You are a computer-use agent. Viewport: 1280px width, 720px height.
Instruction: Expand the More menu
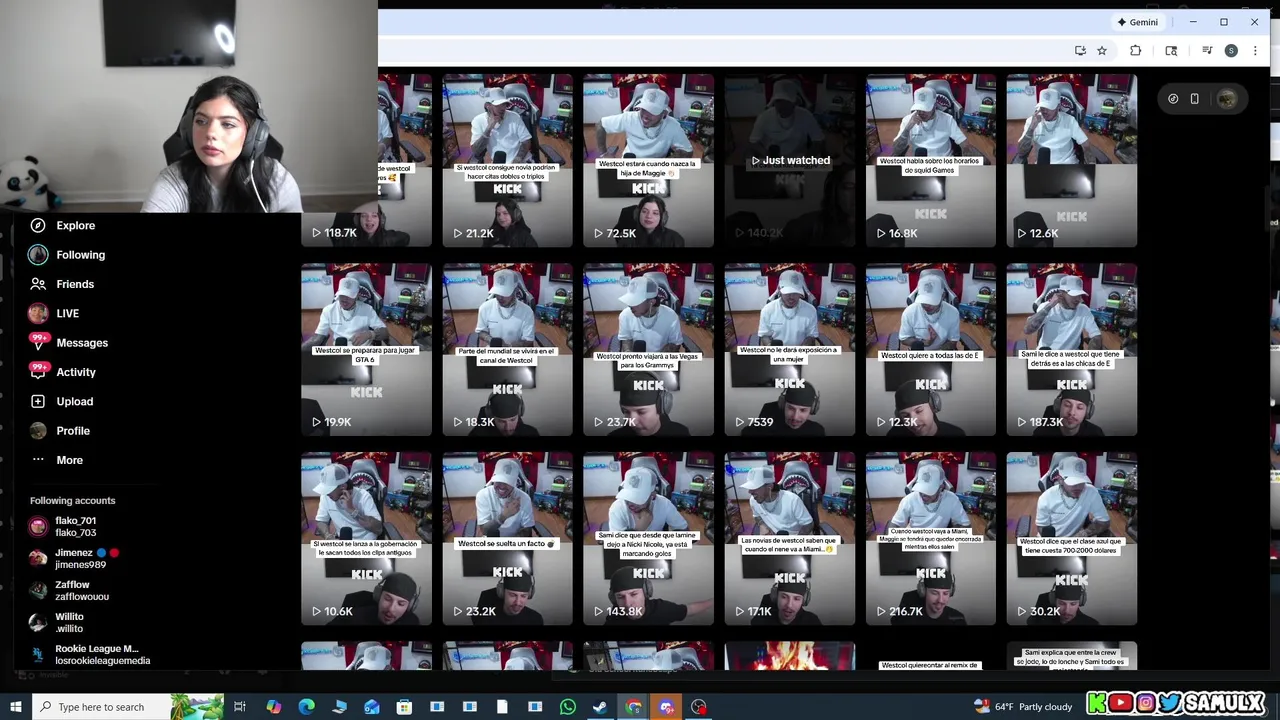pyautogui.click(x=58, y=460)
